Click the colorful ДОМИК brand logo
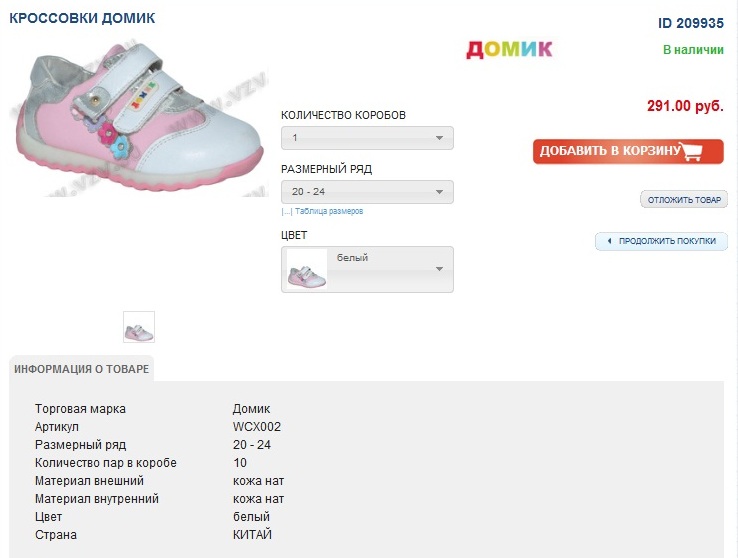 coord(509,49)
